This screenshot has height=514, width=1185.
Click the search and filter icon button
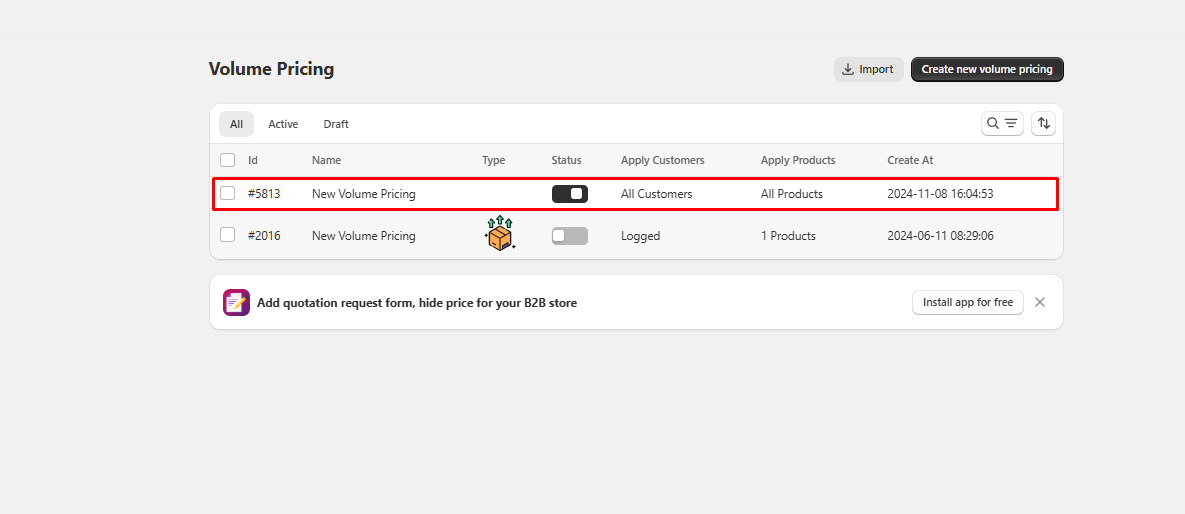tap(1001, 123)
